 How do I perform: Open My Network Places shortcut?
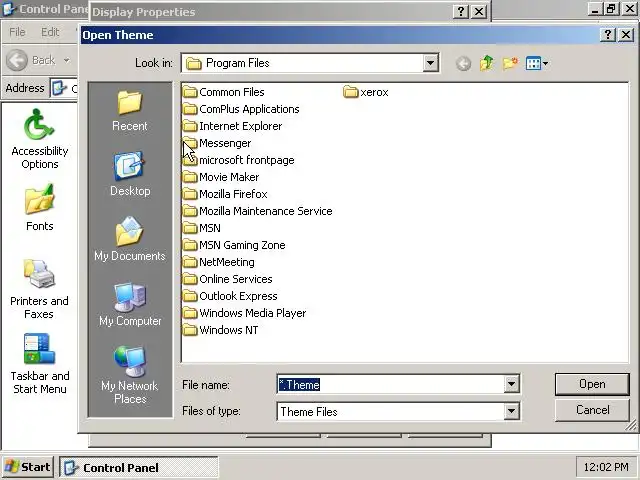click(130, 375)
